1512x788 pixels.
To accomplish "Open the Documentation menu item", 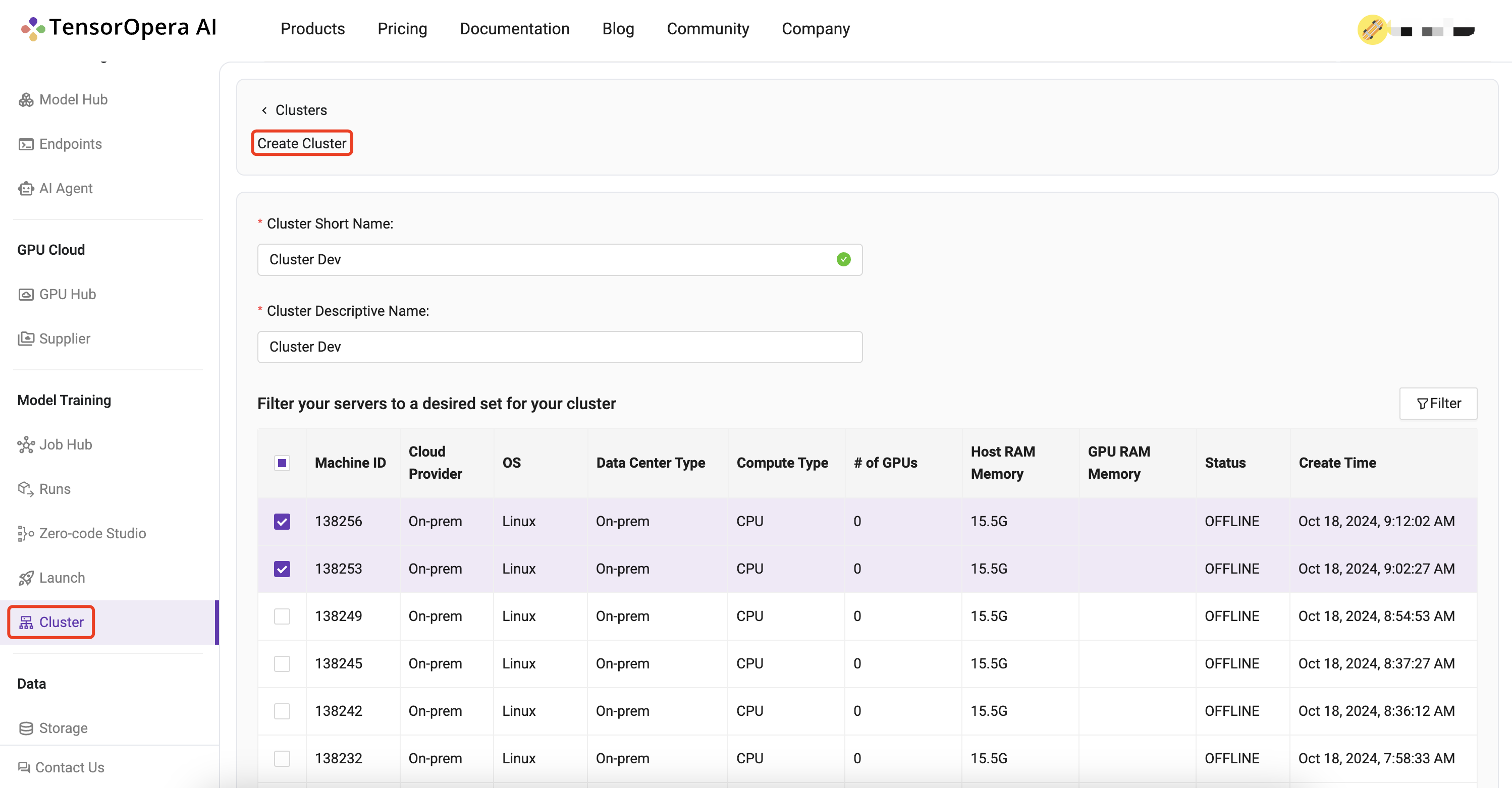I will pos(515,29).
